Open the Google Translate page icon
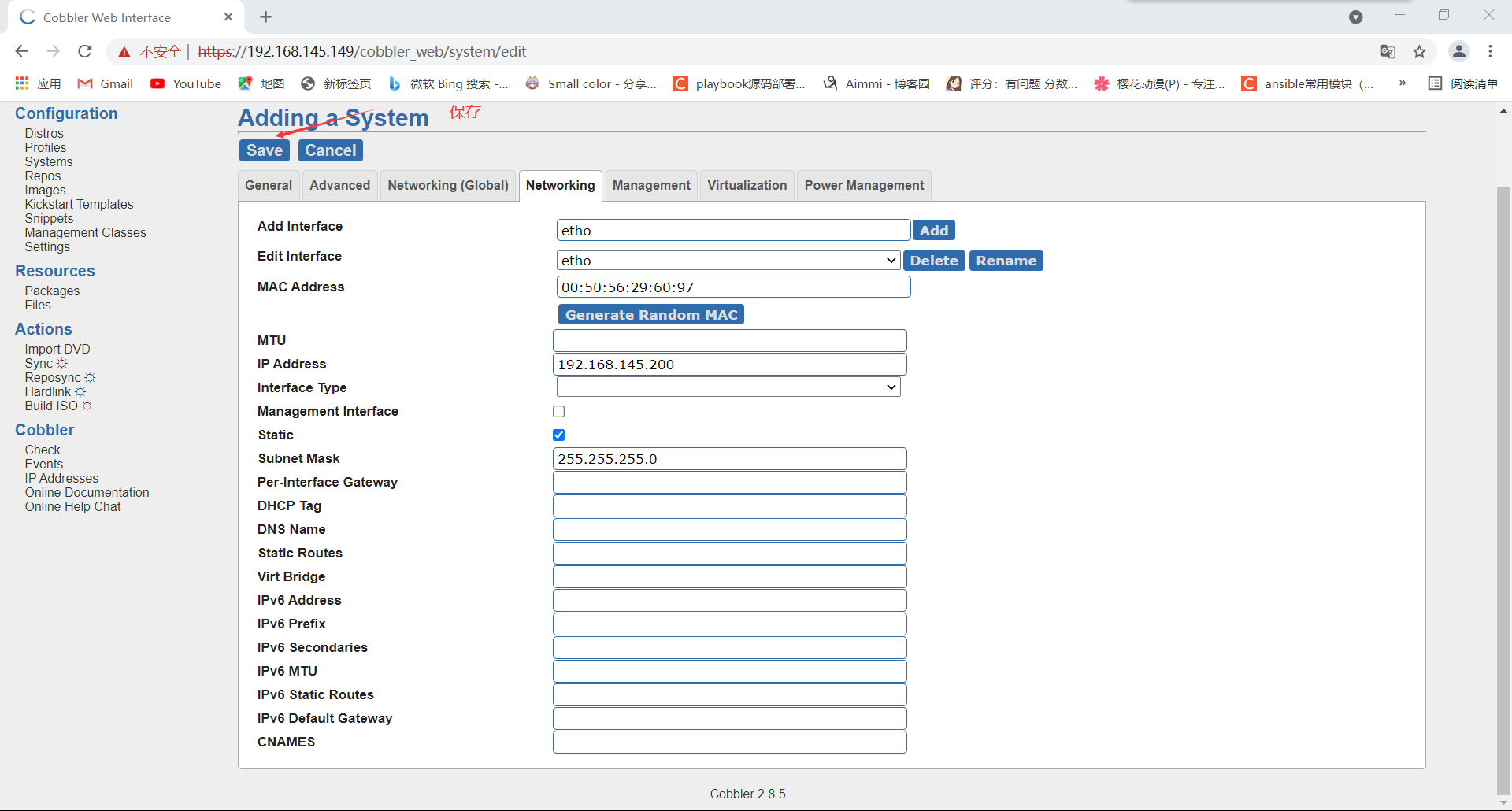This screenshot has height=811, width=1512. pos(1388,52)
